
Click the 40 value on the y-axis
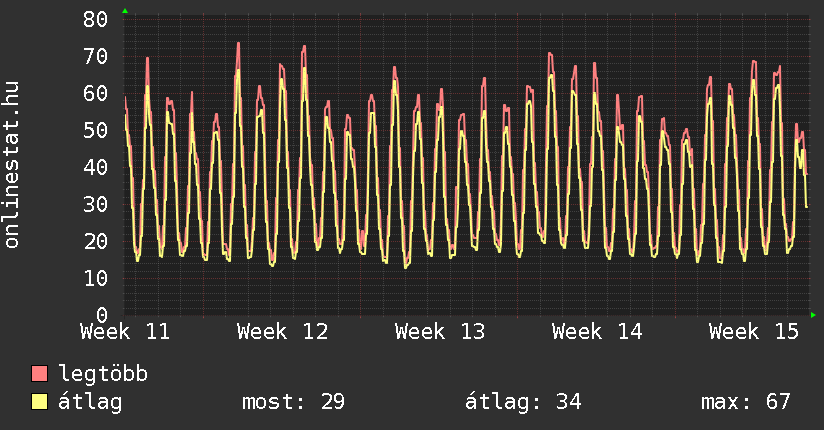(95, 167)
